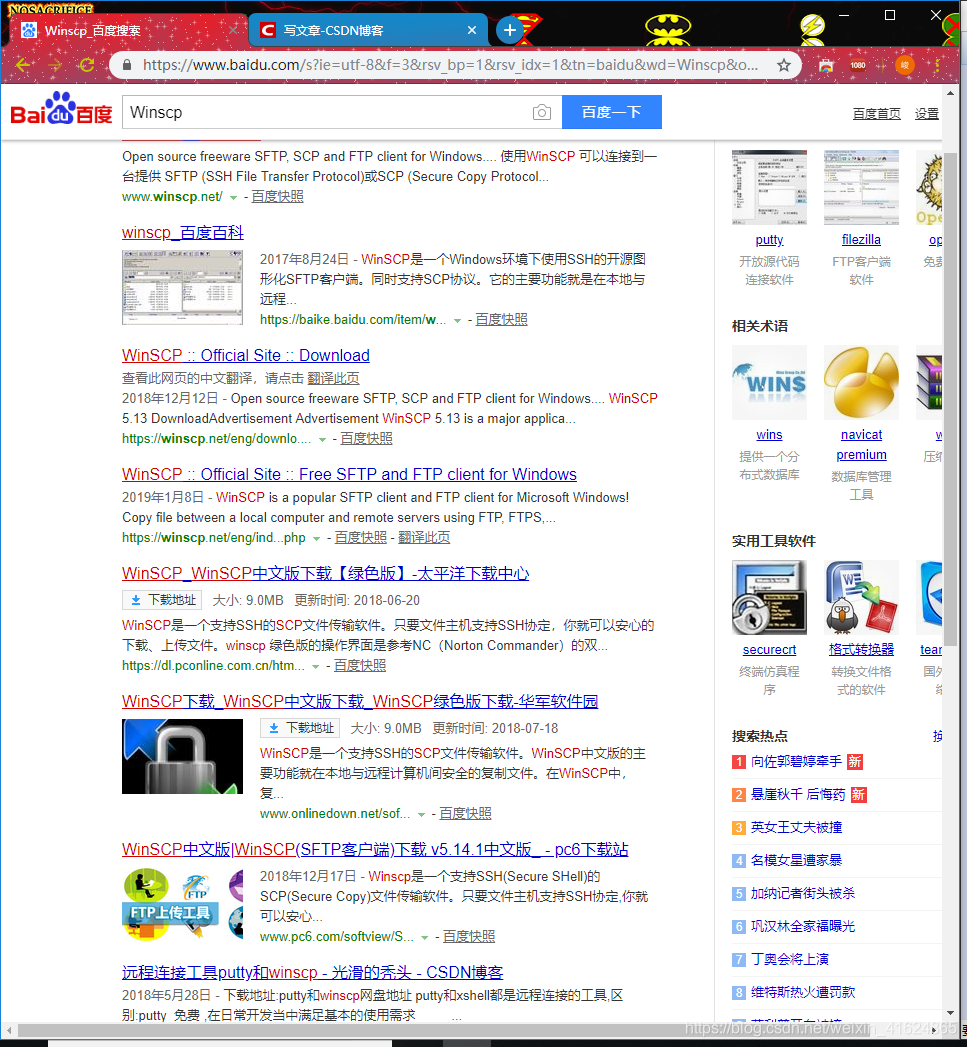Viewport: 967px width, 1047px height.
Task: Click the address bar URL
Action: tap(450, 65)
